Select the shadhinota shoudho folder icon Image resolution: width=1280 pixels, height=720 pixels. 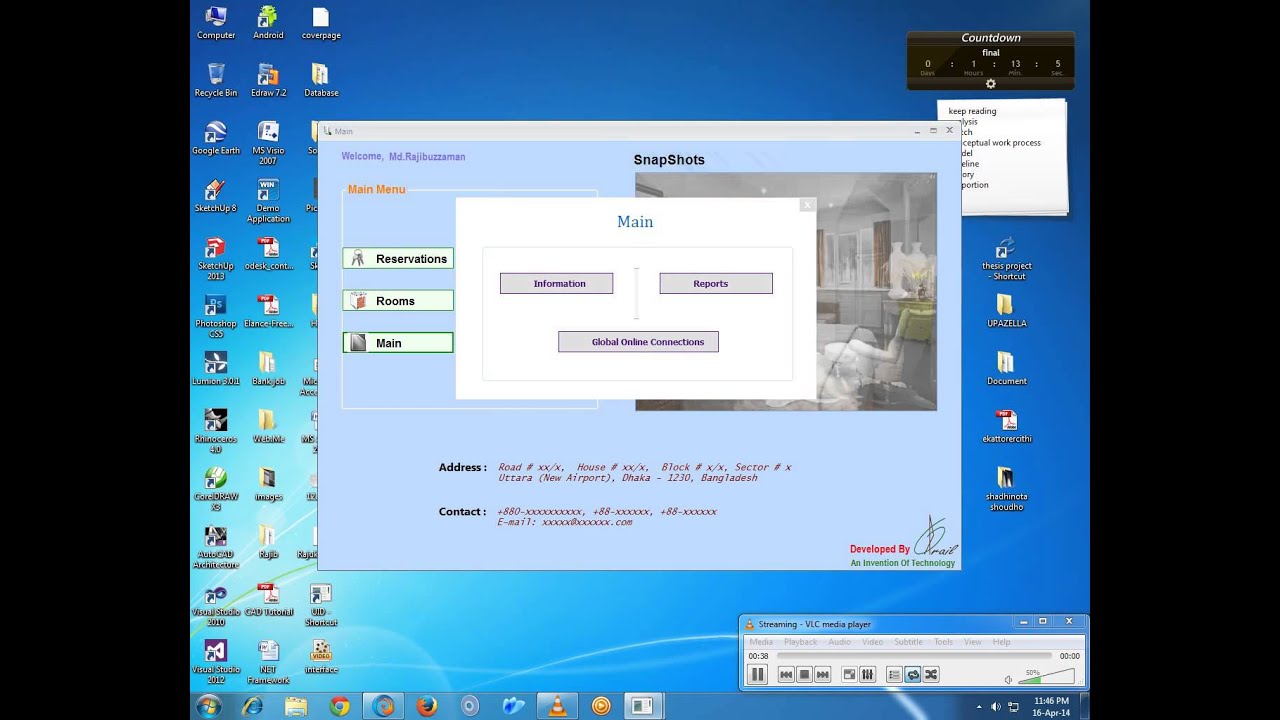[1007, 490]
